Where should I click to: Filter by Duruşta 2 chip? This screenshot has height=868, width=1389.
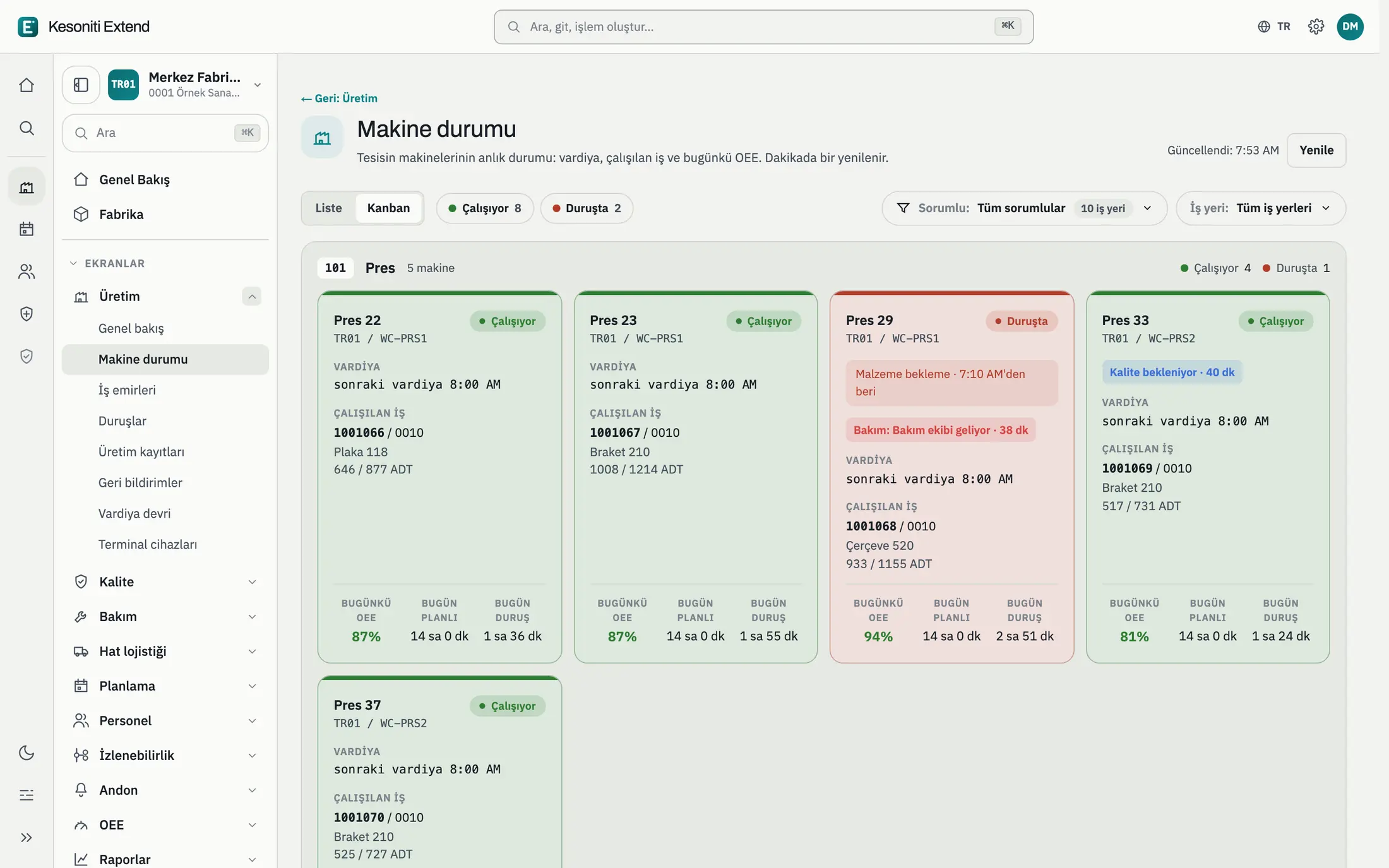point(587,208)
